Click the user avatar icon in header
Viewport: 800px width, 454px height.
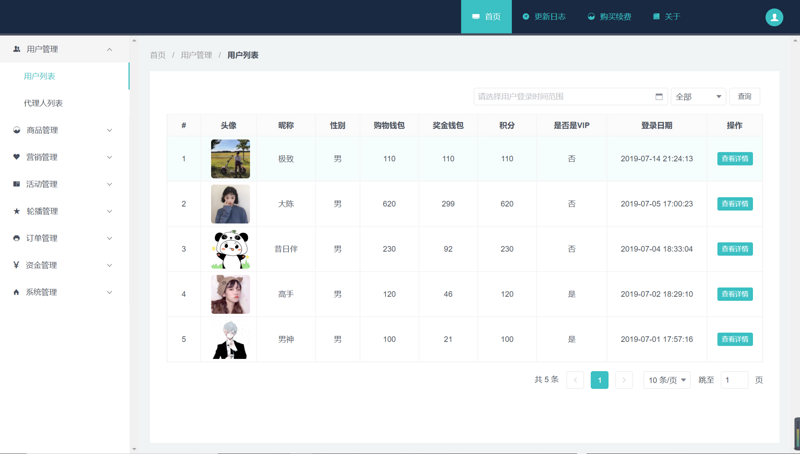774,17
